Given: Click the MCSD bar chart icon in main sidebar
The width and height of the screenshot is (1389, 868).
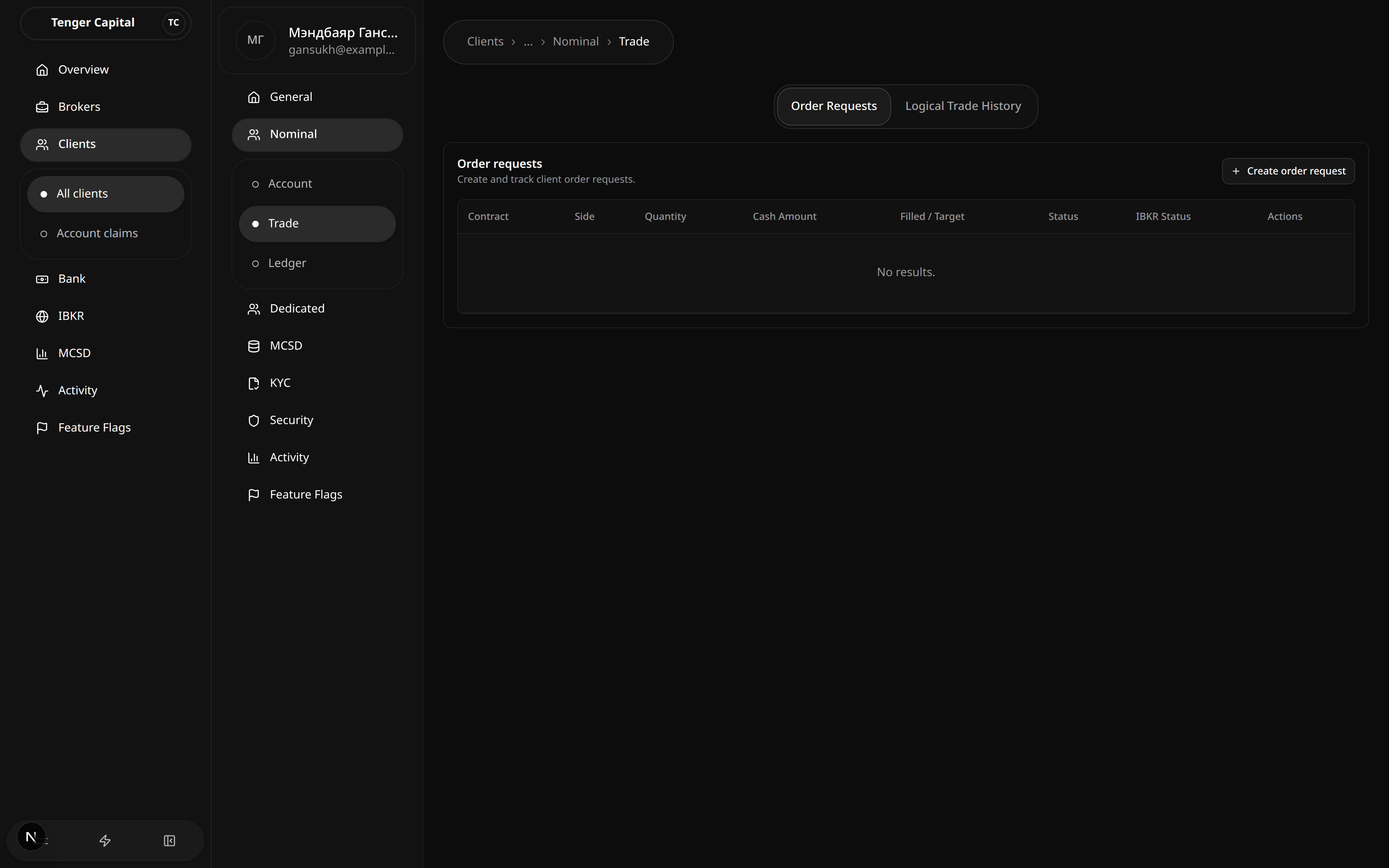Looking at the screenshot, I should 42,354.
